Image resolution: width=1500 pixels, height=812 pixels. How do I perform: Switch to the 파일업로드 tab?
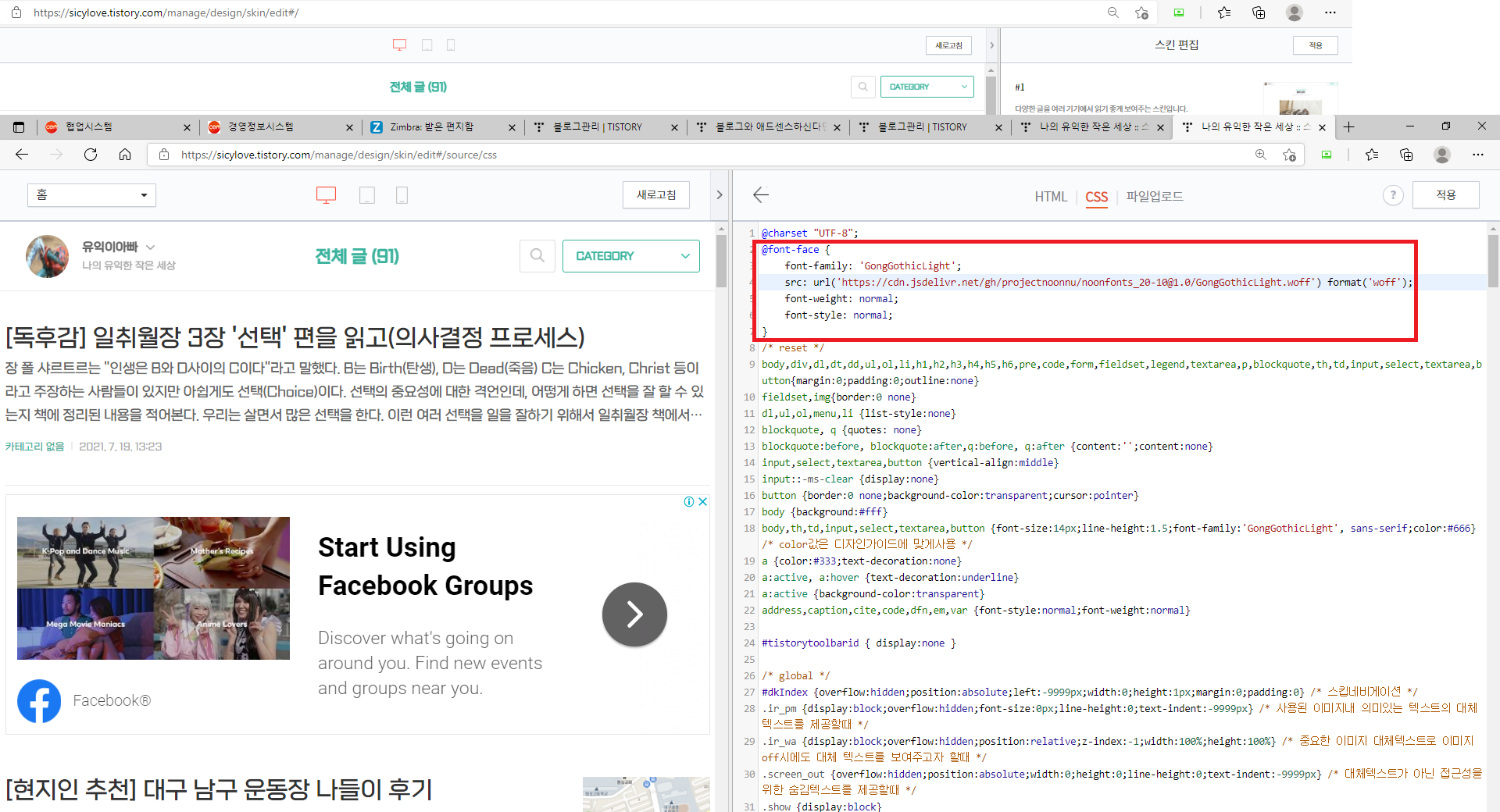tap(1155, 197)
